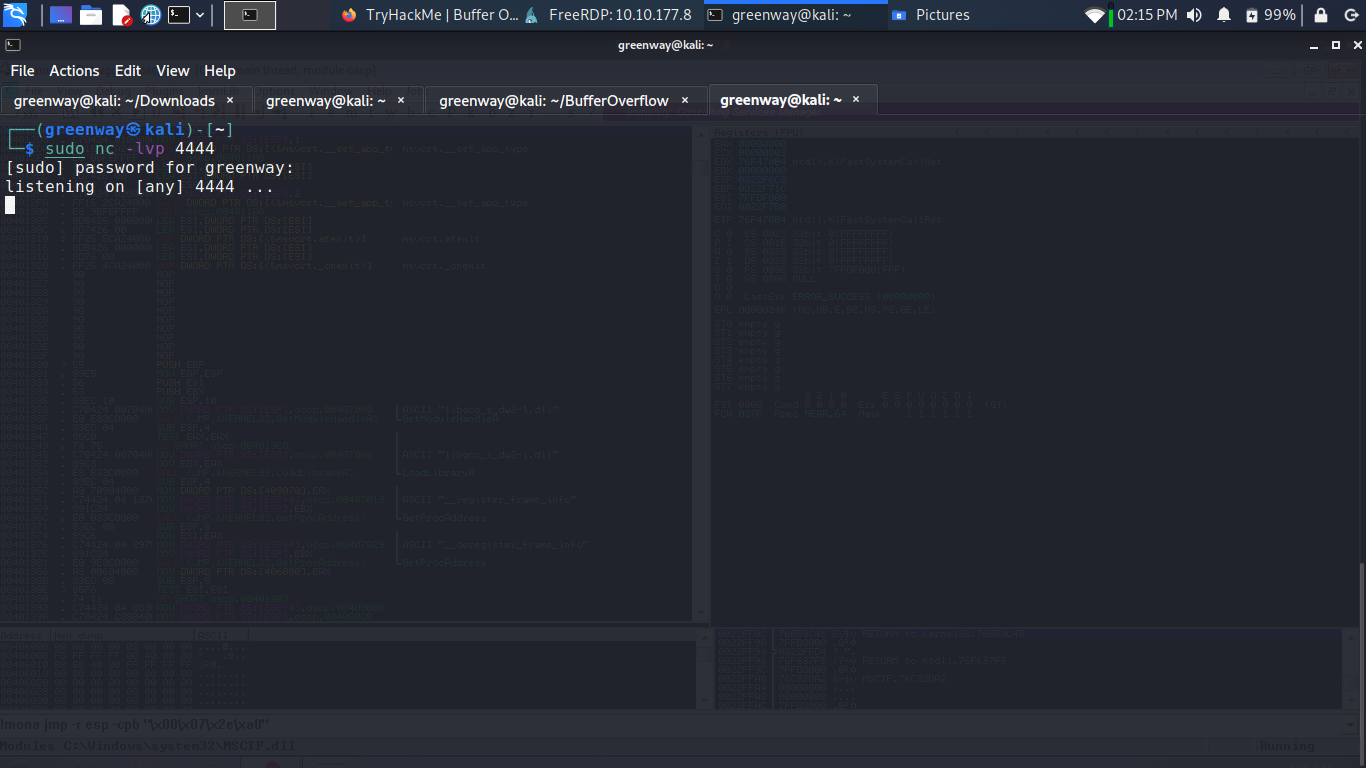Lock the screen with the padlock icon
1366x768 pixels.
tap(1321, 15)
